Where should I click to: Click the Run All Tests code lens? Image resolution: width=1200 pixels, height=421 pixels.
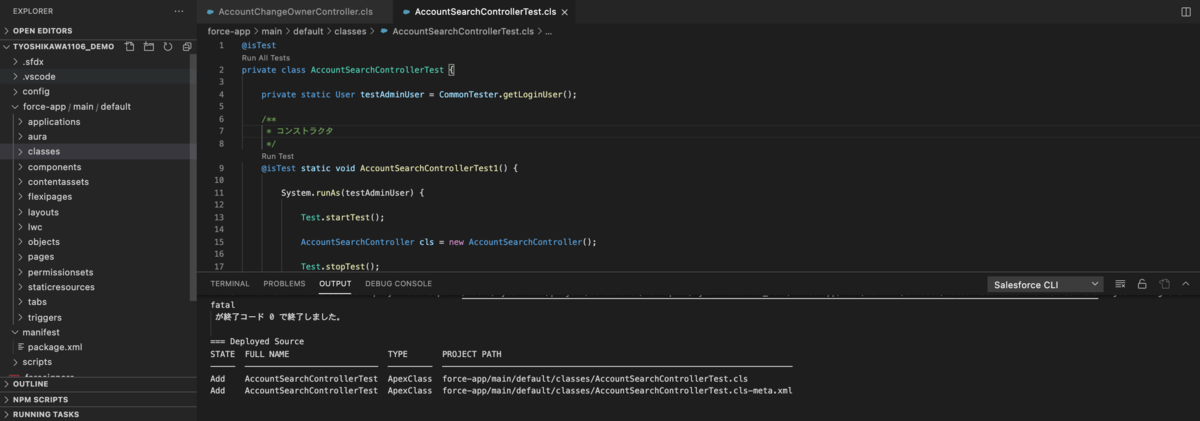tap(266, 58)
